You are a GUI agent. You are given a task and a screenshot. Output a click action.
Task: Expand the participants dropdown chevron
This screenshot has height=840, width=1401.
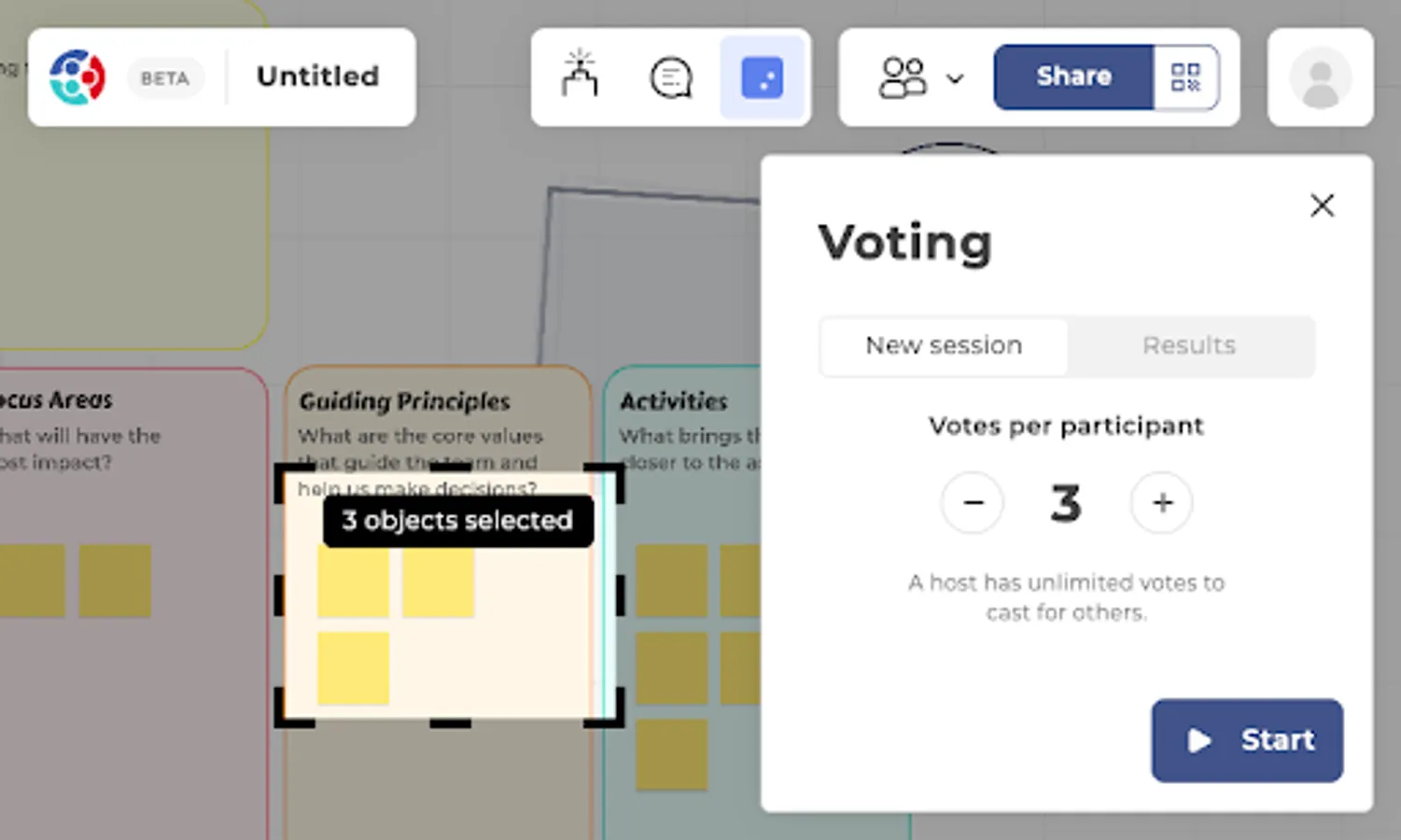[x=955, y=78]
